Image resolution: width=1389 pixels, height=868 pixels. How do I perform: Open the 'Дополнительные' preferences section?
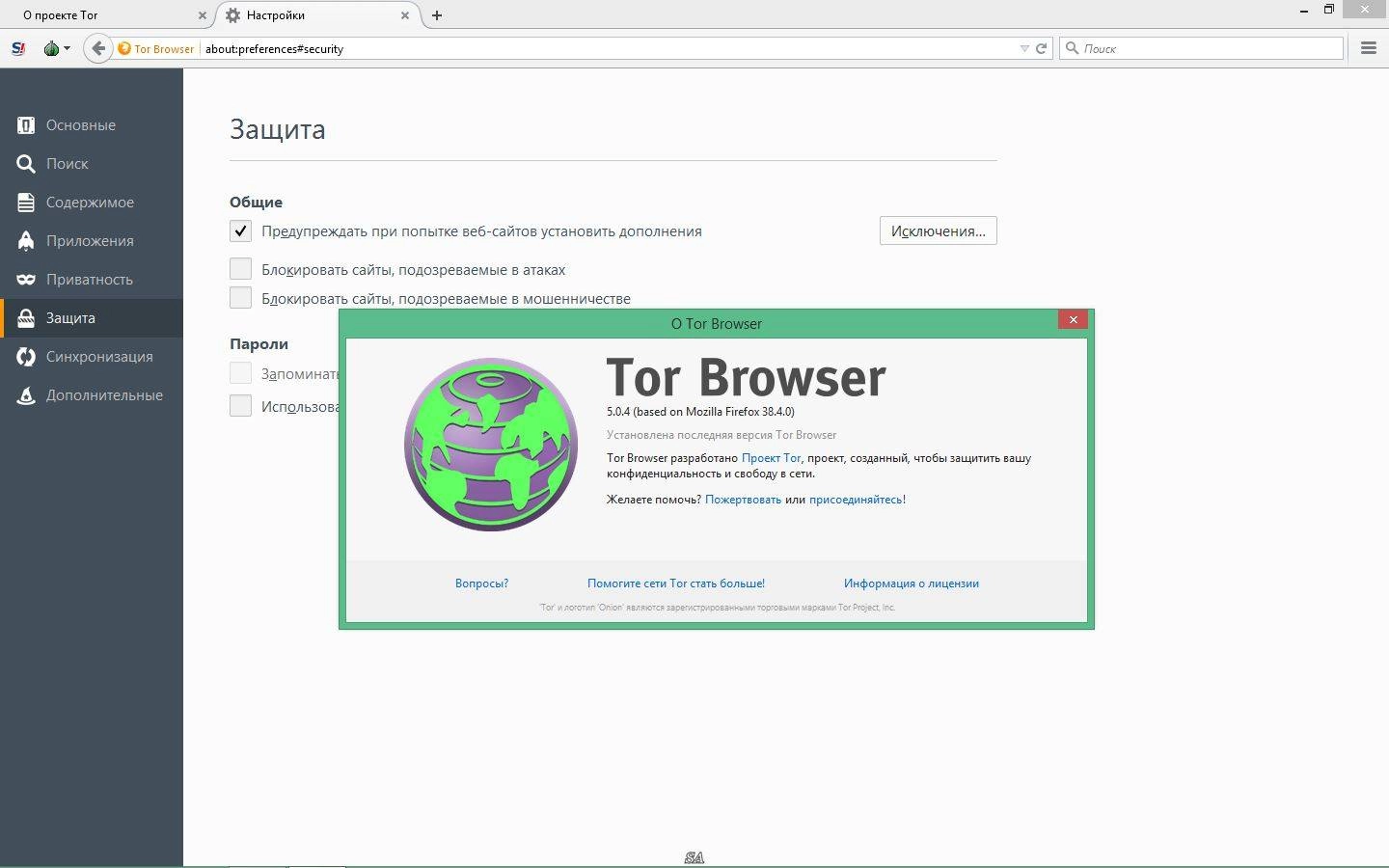pos(92,395)
